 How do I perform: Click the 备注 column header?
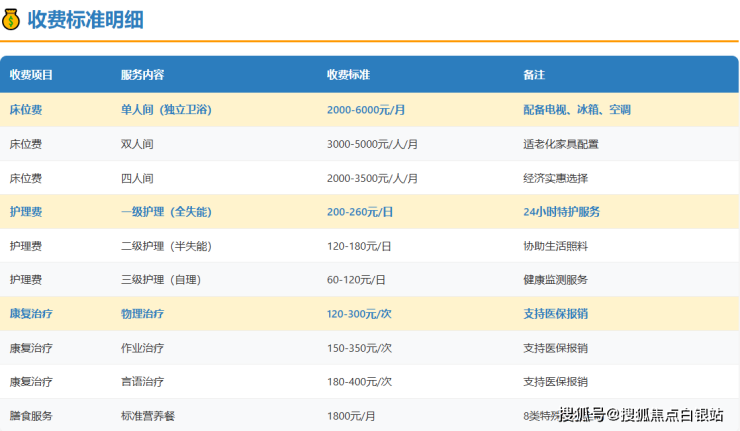coord(534,75)
